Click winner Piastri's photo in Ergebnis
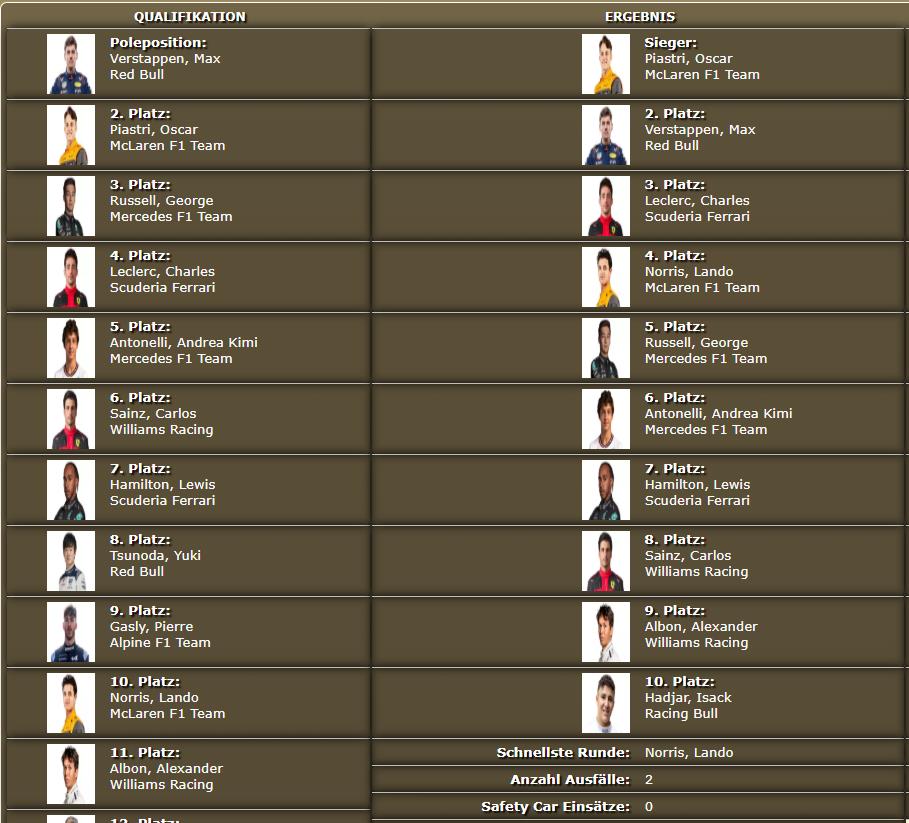This screenshot has height=823, width=909. click(606, 64)
